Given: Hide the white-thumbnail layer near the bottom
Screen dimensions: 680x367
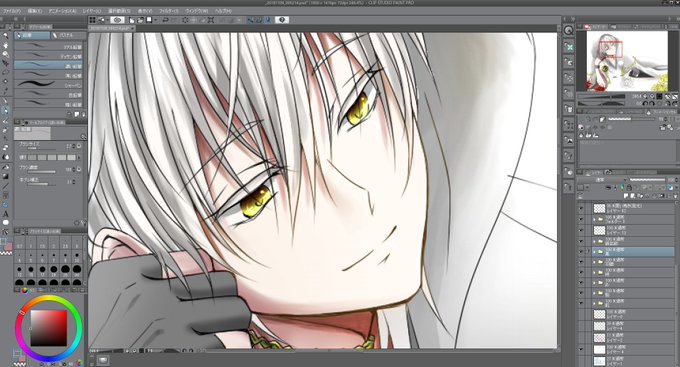Looking at the screenshot, I should pyautogui.click(x=582, y=349).
